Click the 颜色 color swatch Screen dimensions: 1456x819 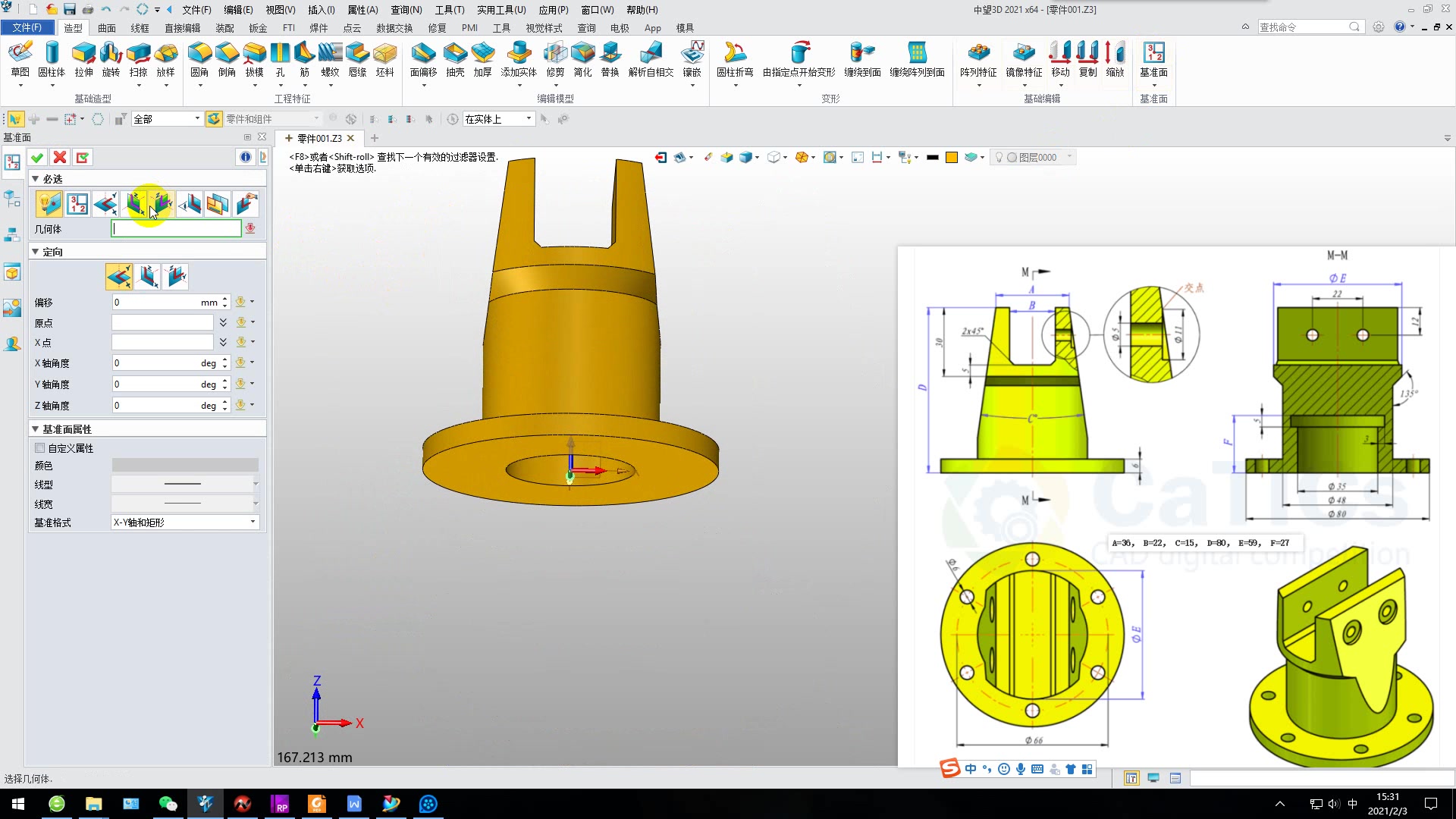[184, 465]
